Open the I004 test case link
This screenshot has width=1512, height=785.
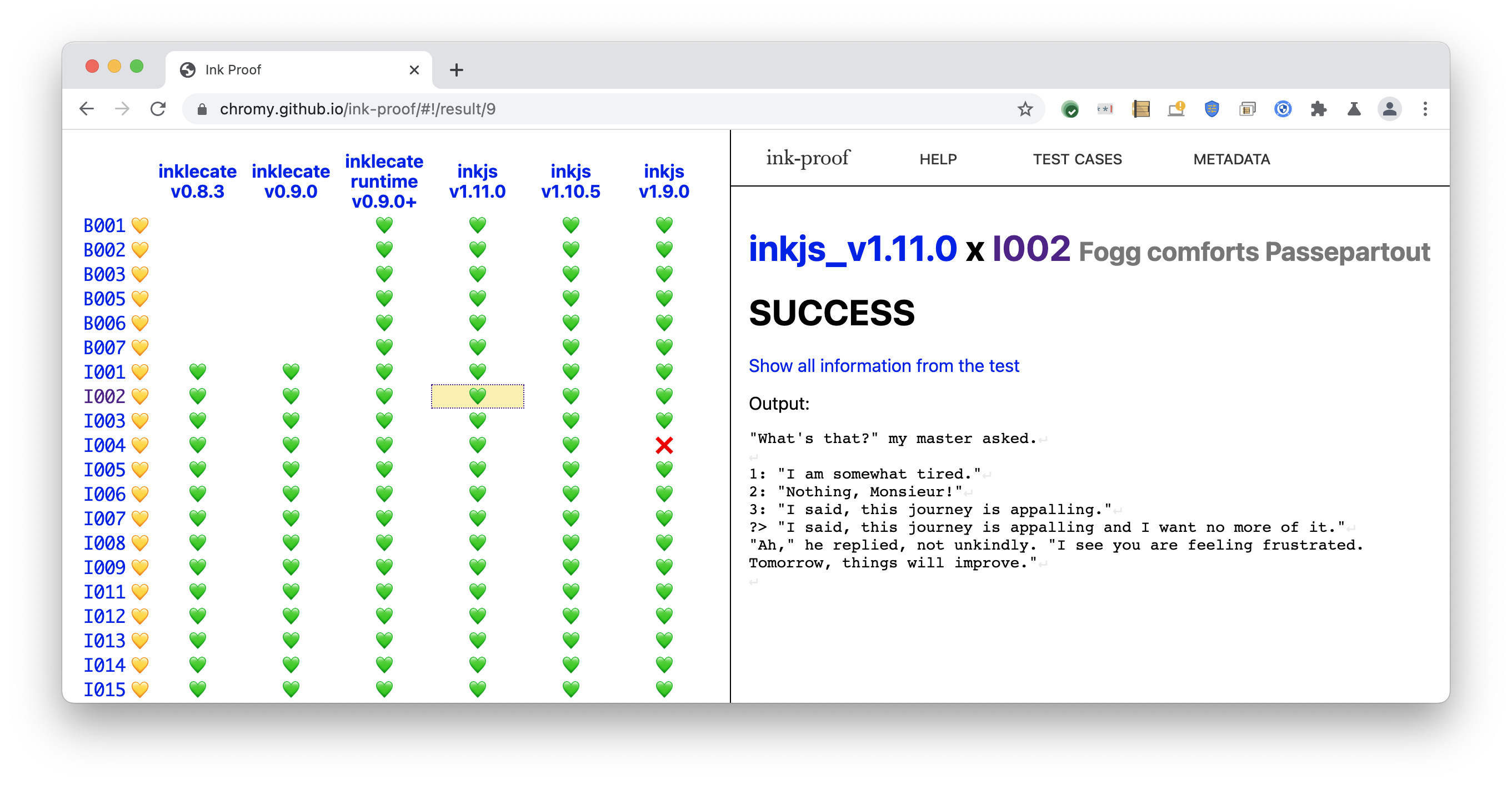pyautogui.click(x=104, y=445)
